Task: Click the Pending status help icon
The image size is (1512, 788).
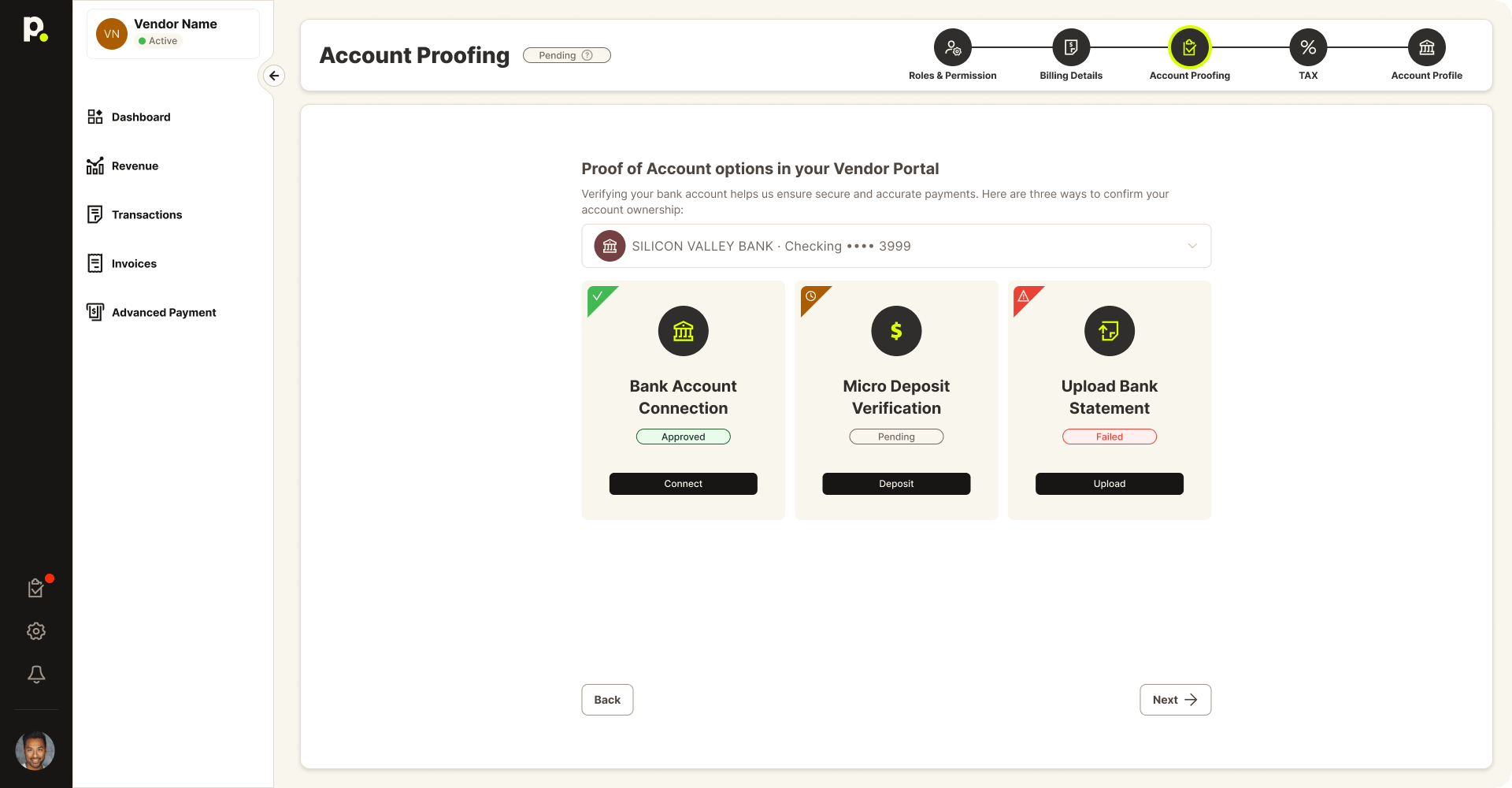Action: pyautogui.click(x=587, y=55)
